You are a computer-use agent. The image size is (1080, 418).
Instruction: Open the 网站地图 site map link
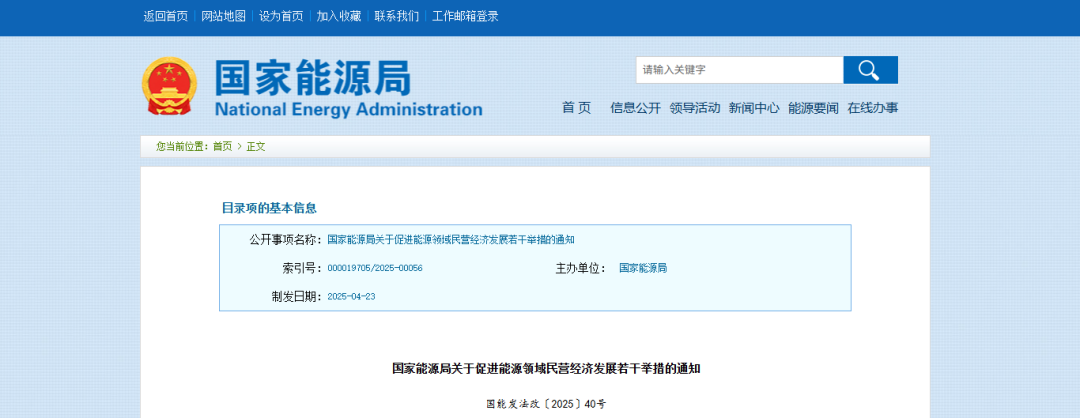tap(223, 16)
